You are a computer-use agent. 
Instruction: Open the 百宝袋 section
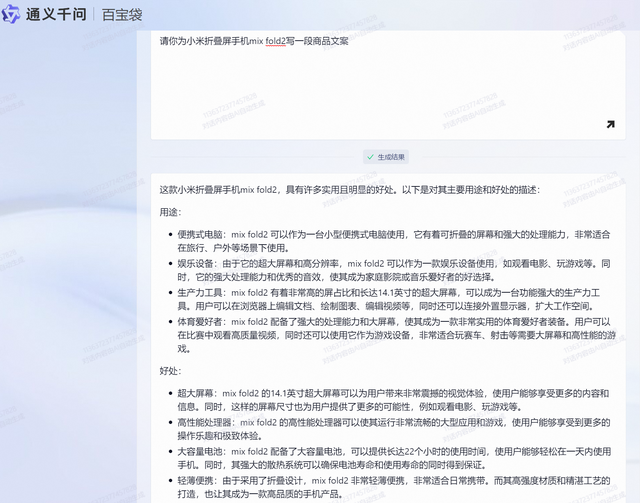tap(122, 15)
